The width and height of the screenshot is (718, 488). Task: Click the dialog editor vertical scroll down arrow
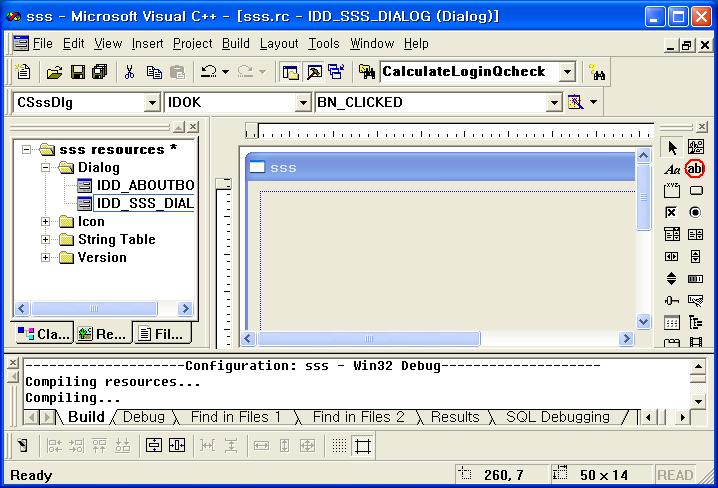click(x=643, y=321)
